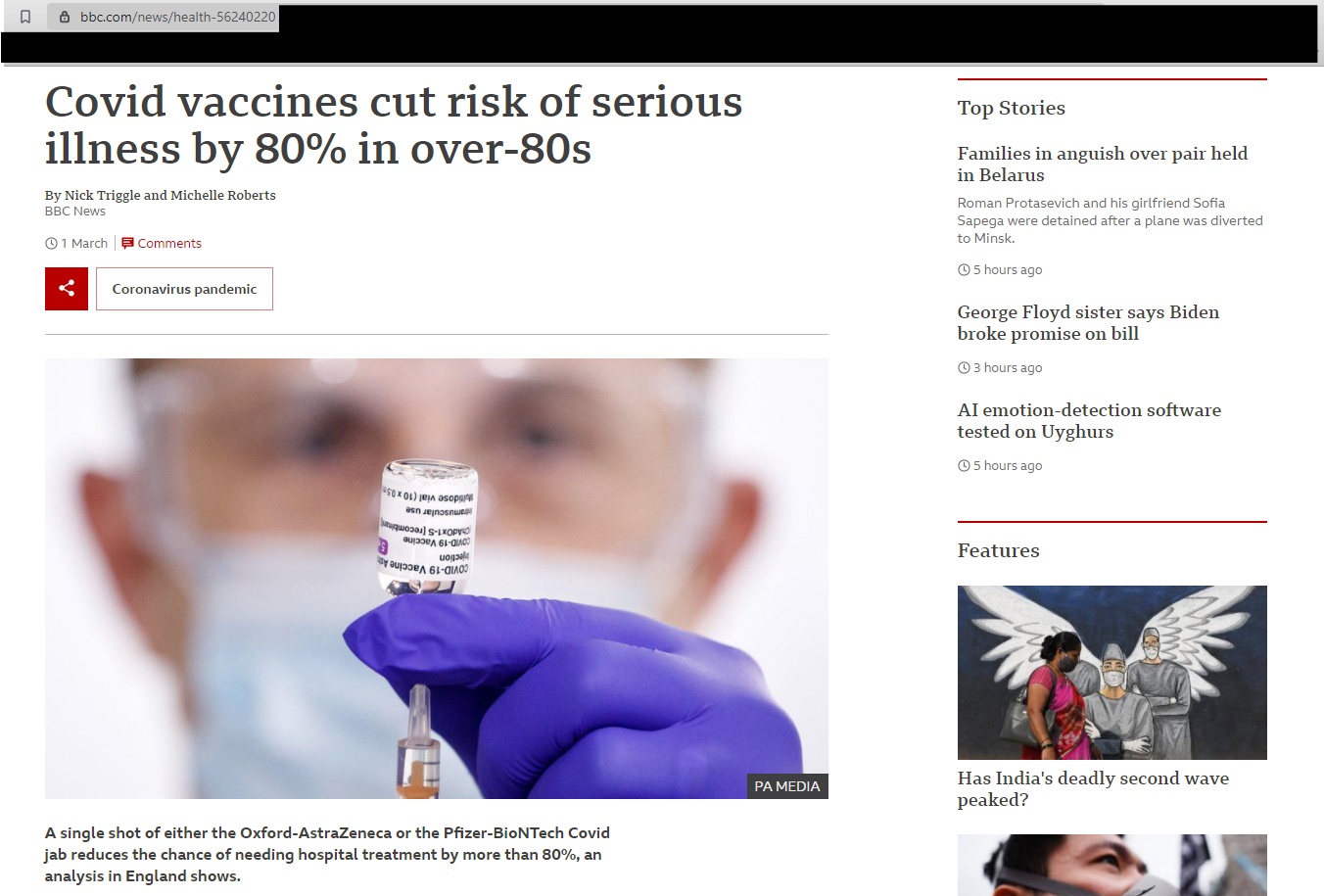The width and height of the screenshot is (1324, 896).
Task: Click the Top Stories section heading
Action: click(1012, 108)
